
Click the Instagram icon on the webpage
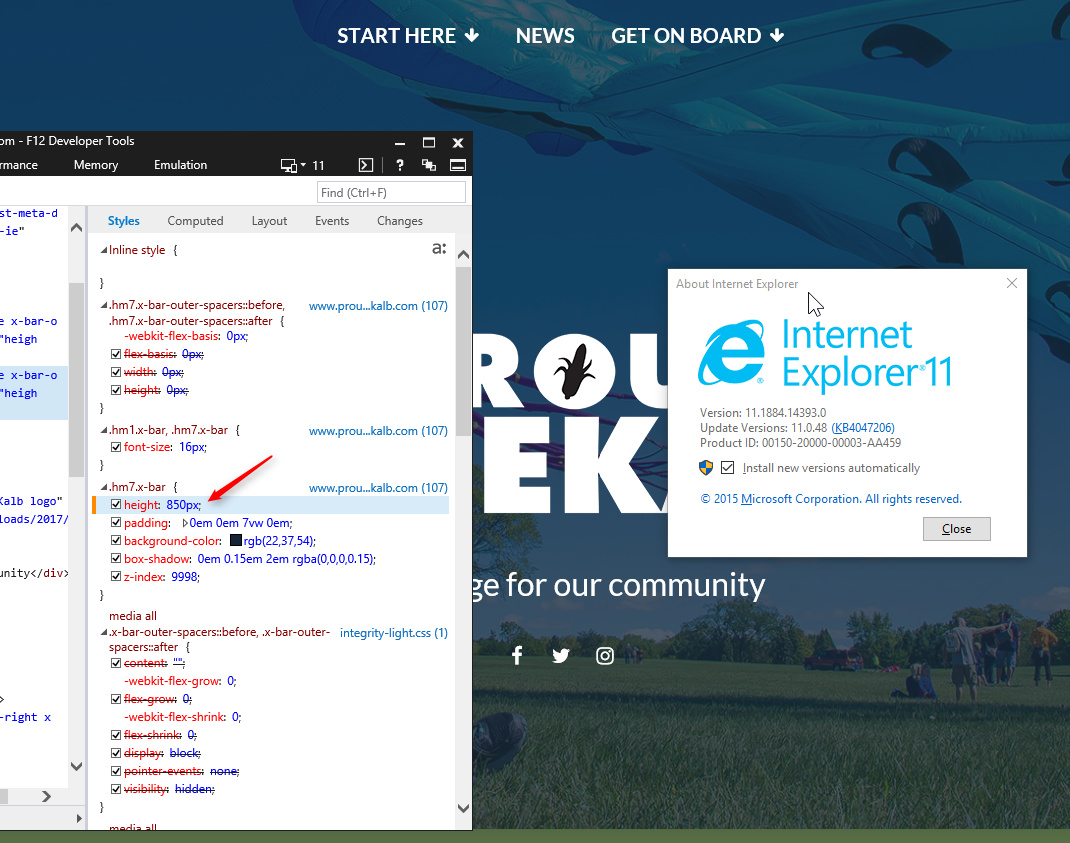pos(605,655)
